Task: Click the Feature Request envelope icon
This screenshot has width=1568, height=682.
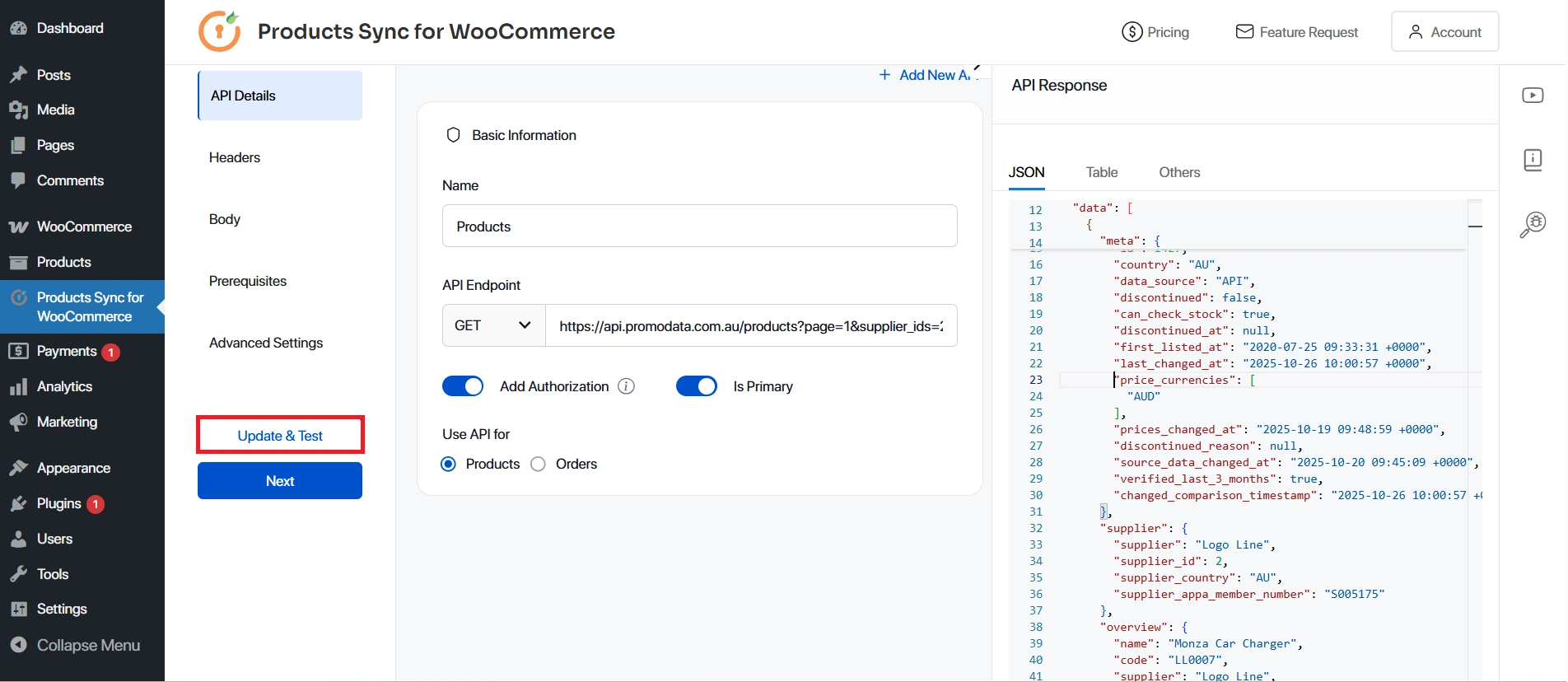Action: [1244, 31]
